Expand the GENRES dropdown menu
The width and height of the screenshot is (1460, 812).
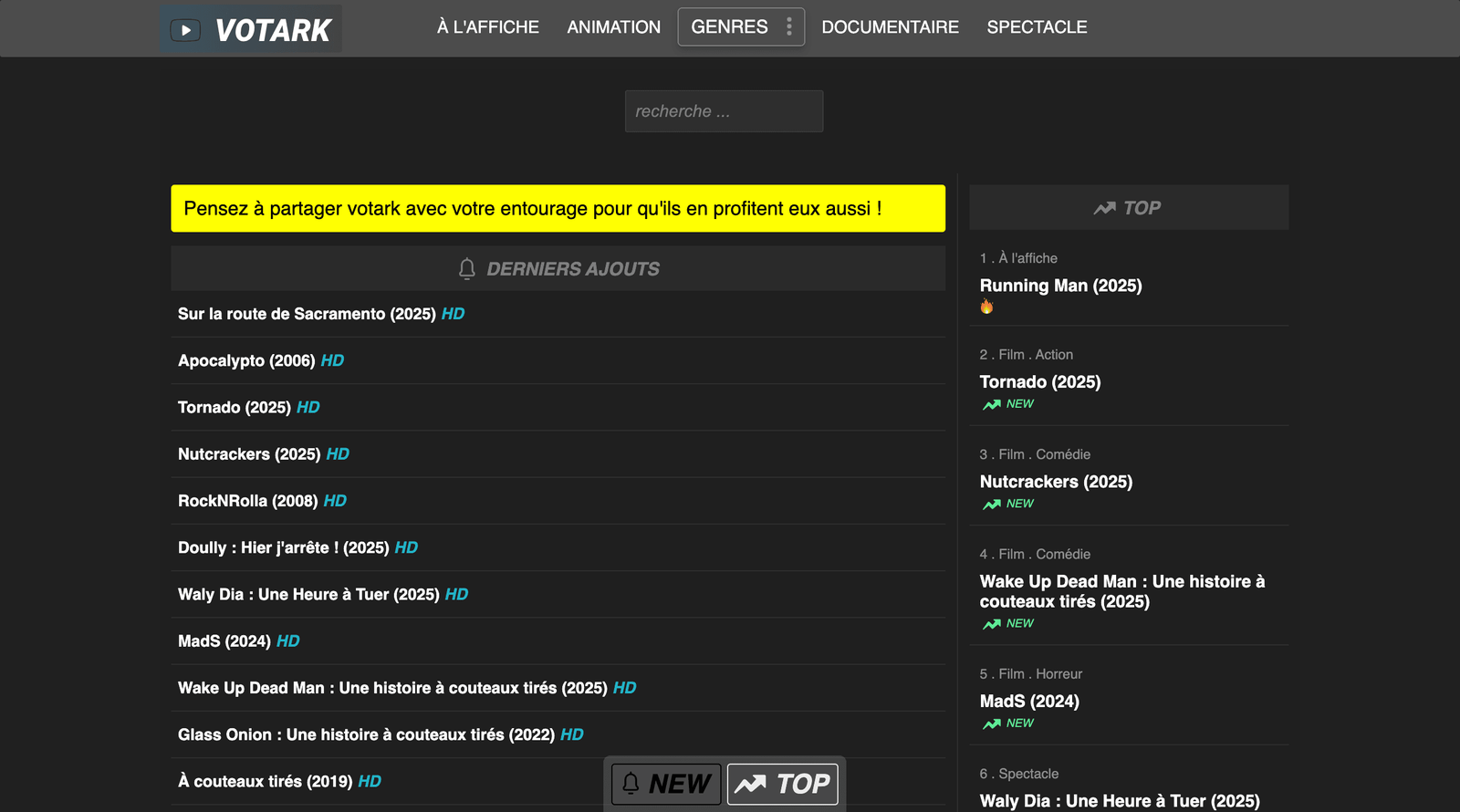[729, 27]
